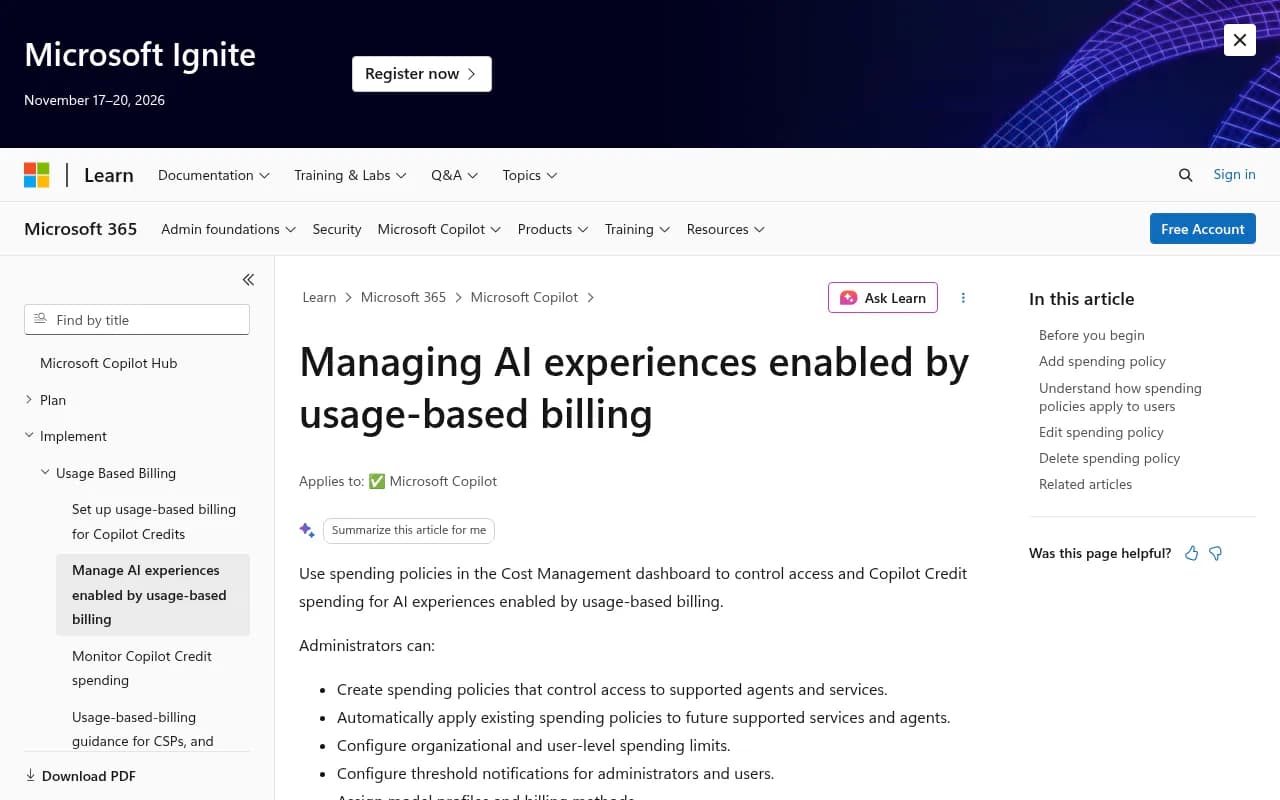Screen dimensions: 1280x800
Task: Click the Sign in link
Action: pyautogui.click(x=1234, y=174)
